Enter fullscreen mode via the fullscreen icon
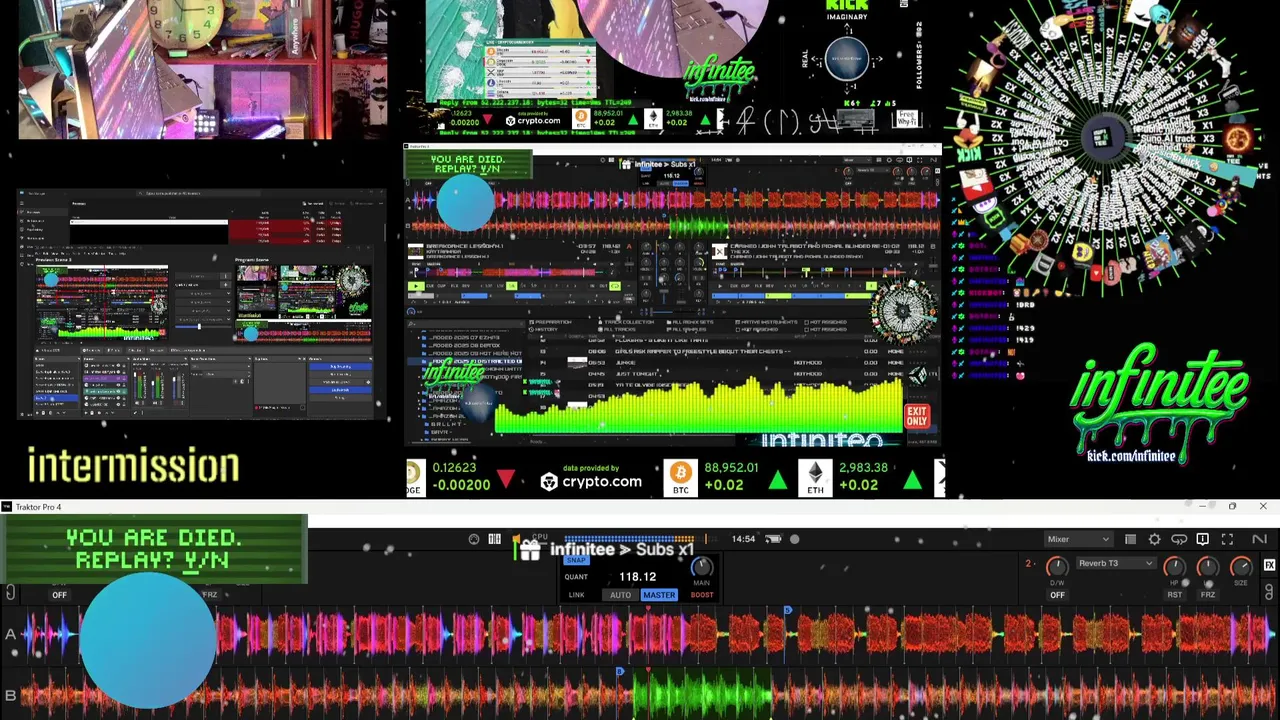 click(x=1227, y=539)
